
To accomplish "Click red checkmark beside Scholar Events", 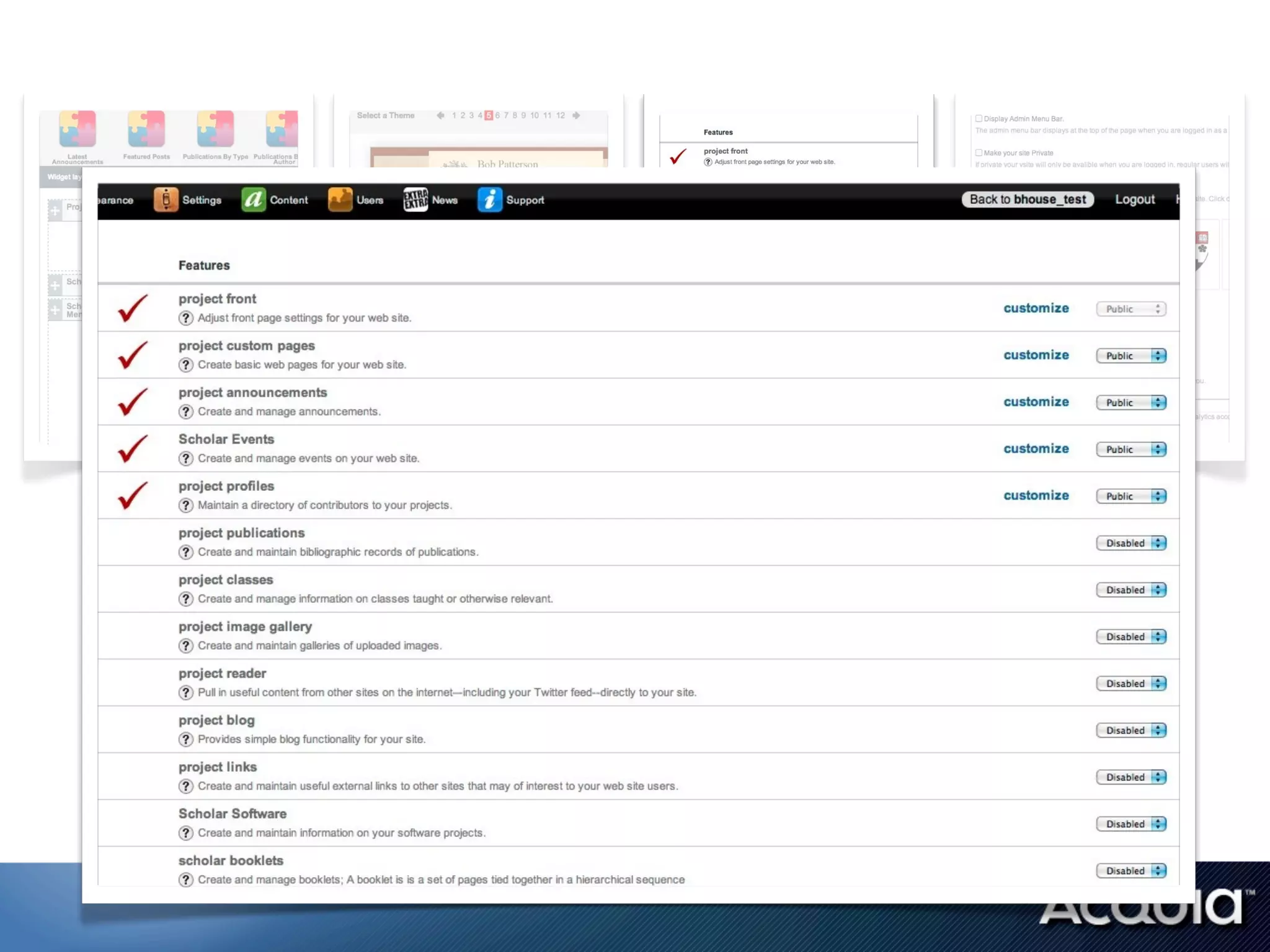I will [133, 449].
